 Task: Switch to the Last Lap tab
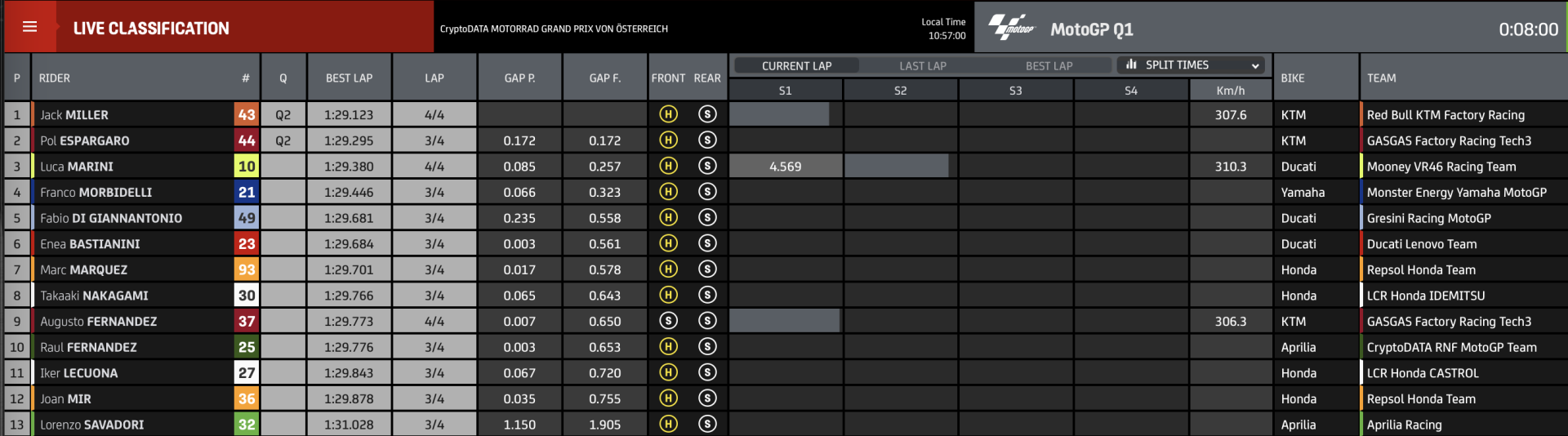point(923,66)
